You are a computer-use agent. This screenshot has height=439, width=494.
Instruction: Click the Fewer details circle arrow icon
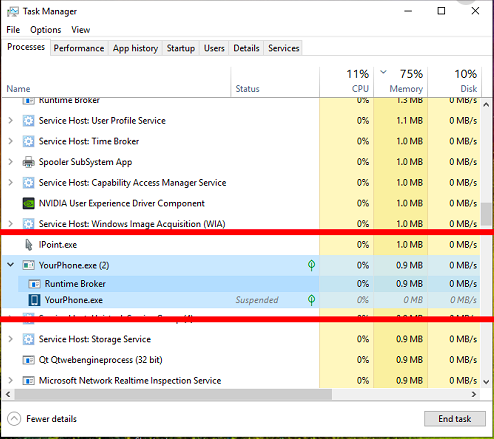pos(14,419)
